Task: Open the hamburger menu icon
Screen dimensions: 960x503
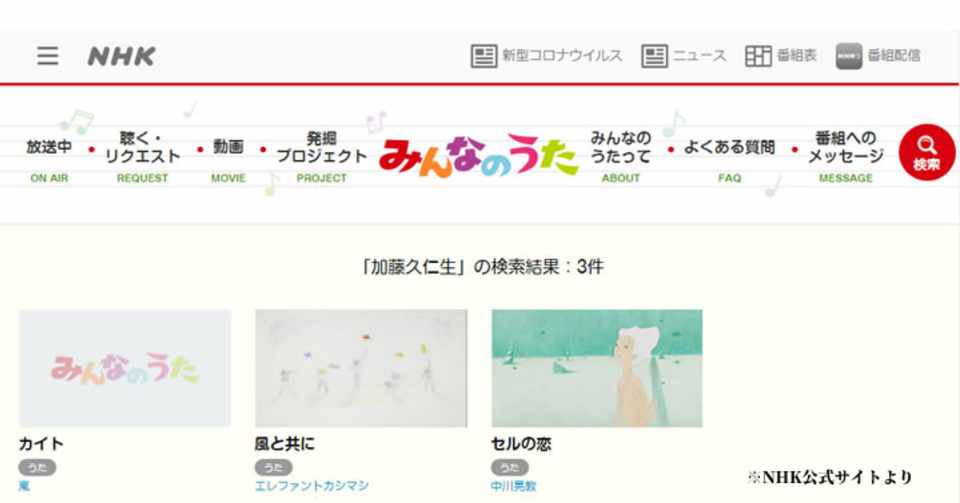Action: coord(48,56)
